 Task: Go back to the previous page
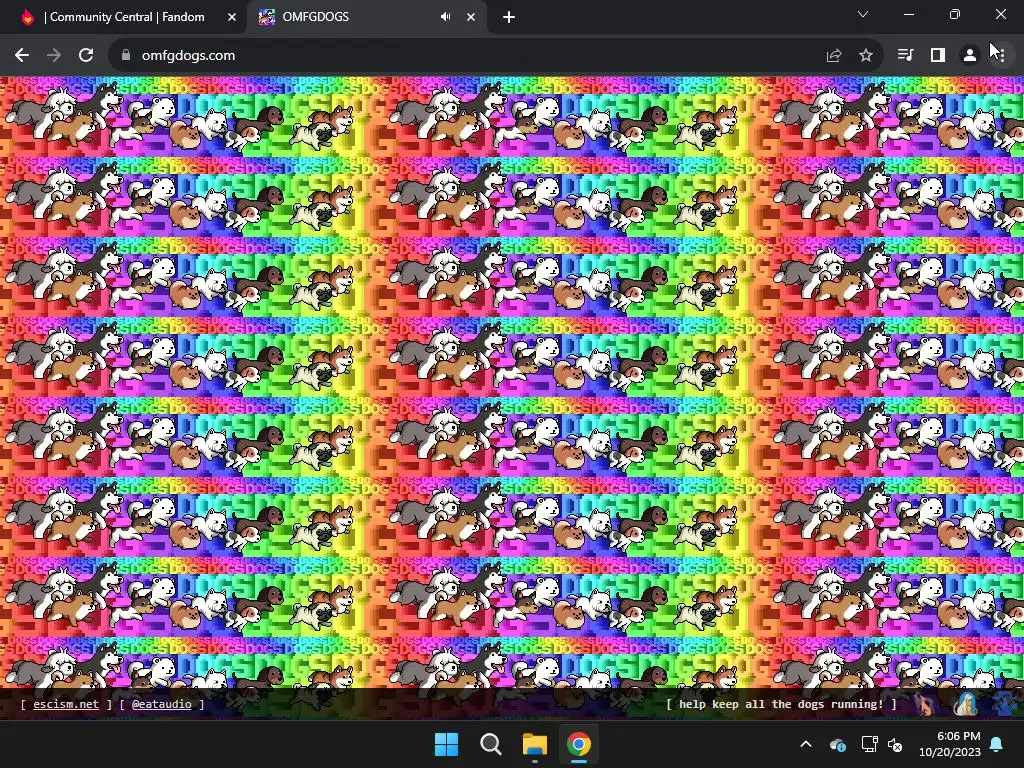(x=22, y=56)
